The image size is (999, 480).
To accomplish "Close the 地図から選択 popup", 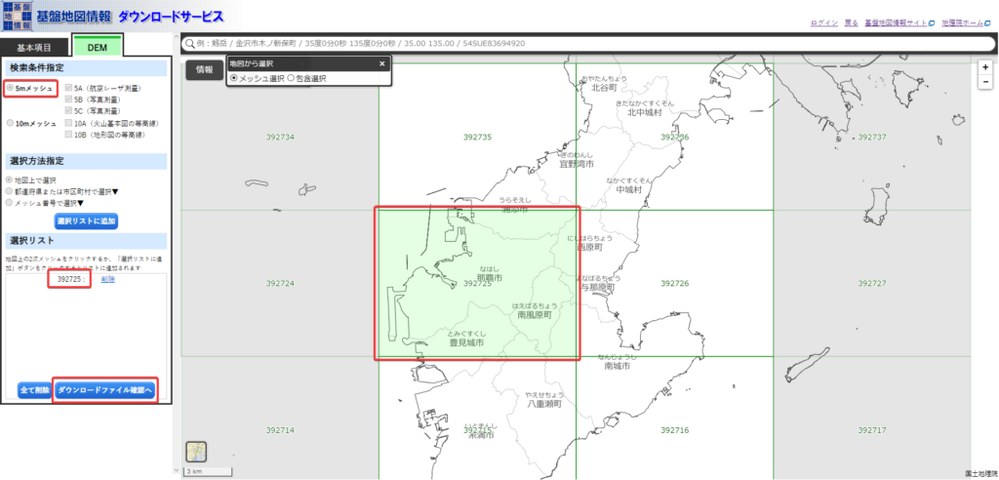I will click(x=382, y=64).
